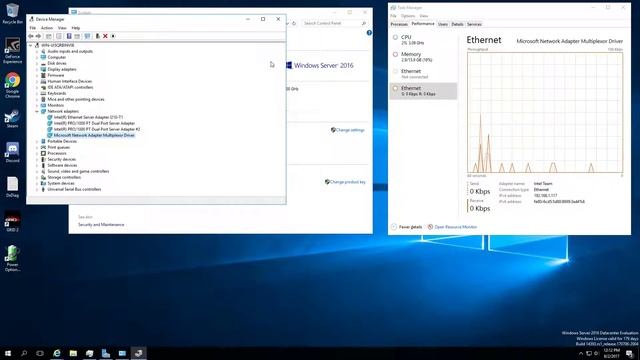
Task: Click the refresh icon beside Search Control Panel
Action: pyautogui.click(x=294, y=23)
